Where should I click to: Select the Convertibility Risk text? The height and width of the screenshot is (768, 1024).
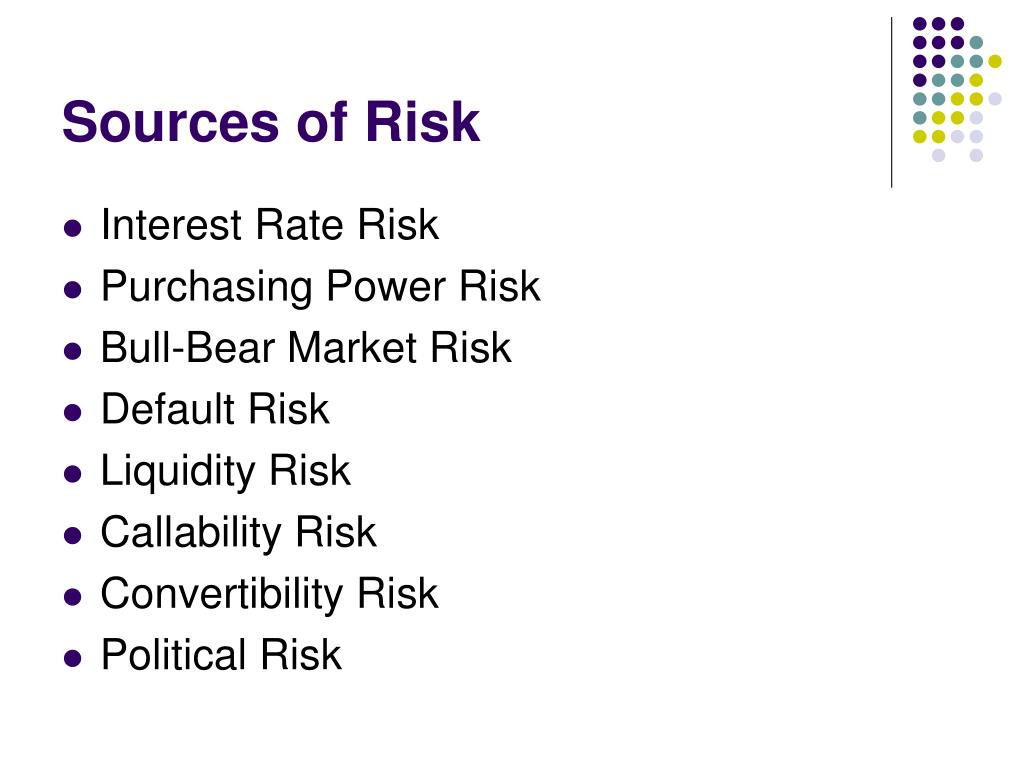269,594
